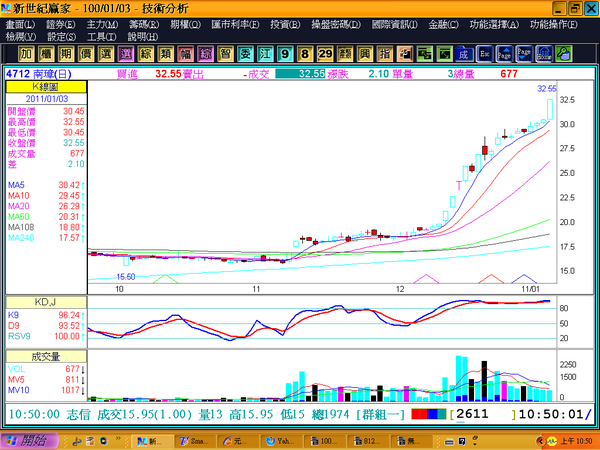Viewport: 600px width, 450px height.
Task: Open the 工具(T) menu
Action: [101, 37]
